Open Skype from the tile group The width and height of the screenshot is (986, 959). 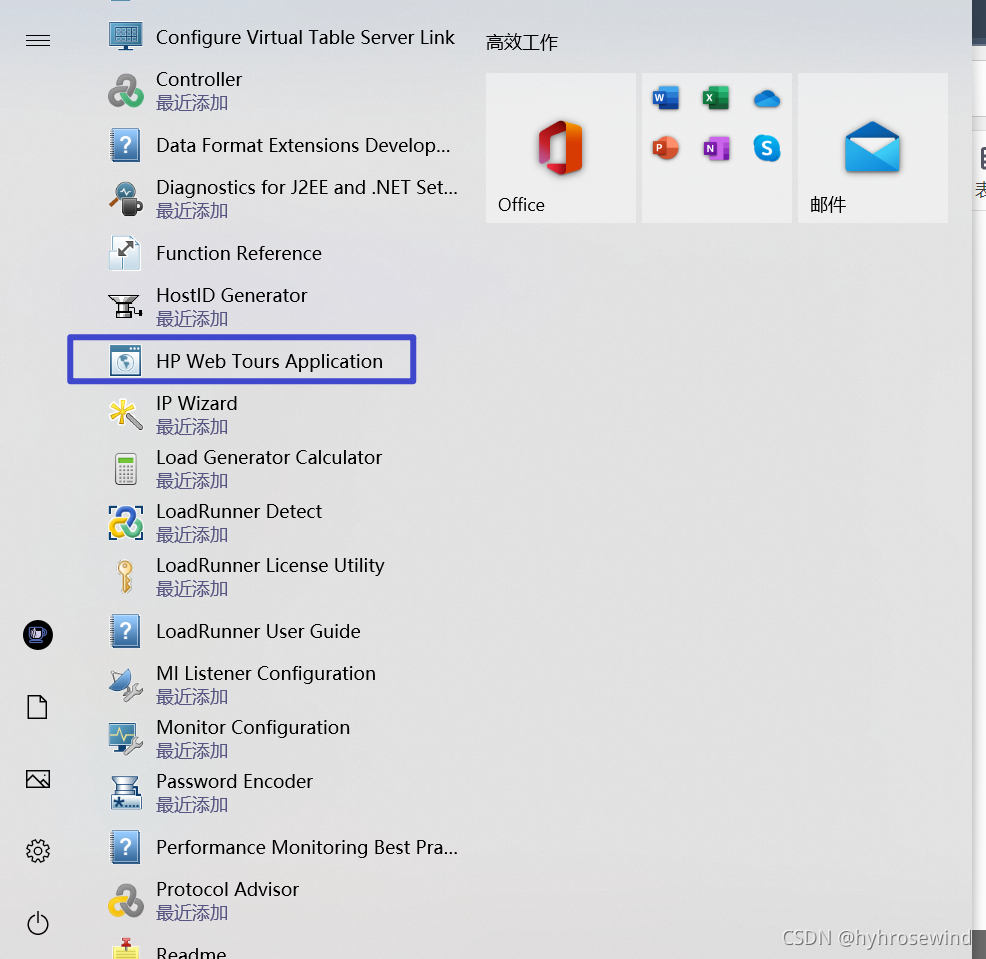pos(767,148)
